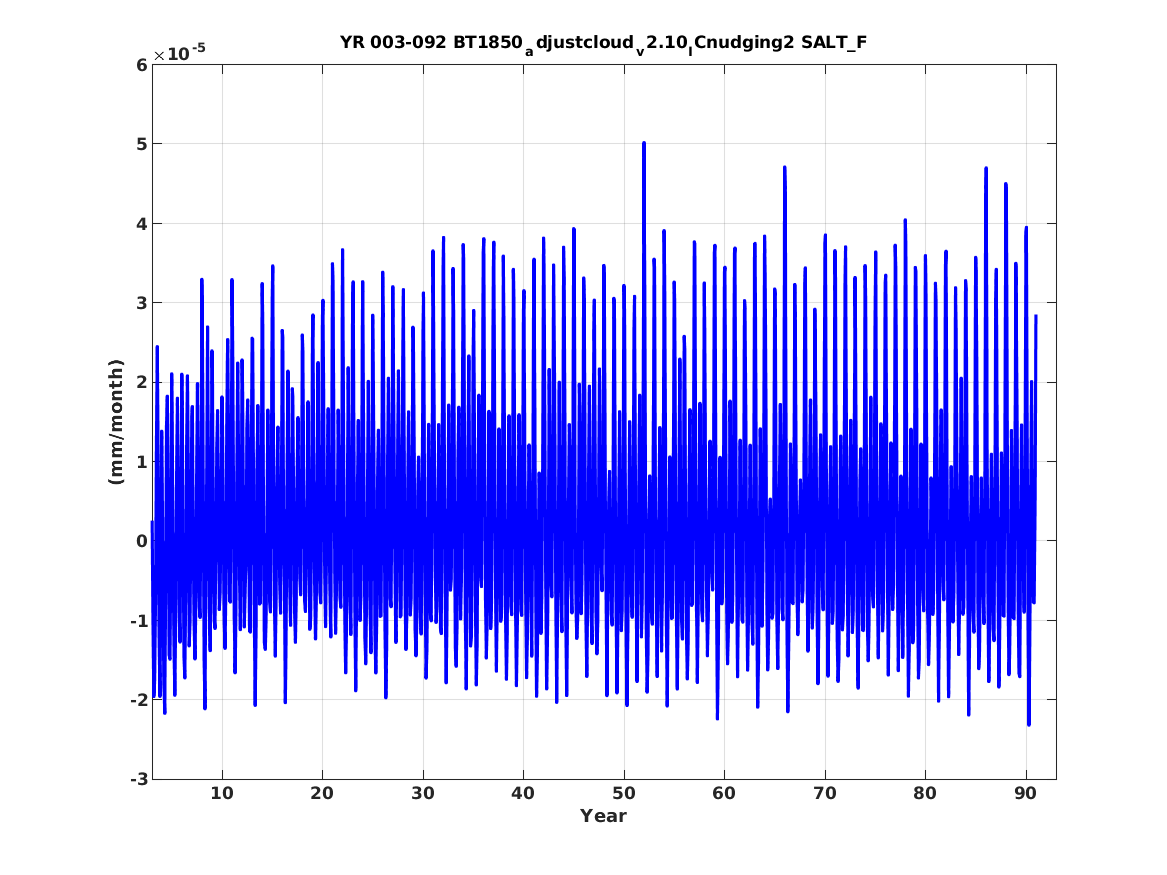Click the plot title starting YR 003-092
This screenshot has height=875, width=1167.
tap(604, 43)
